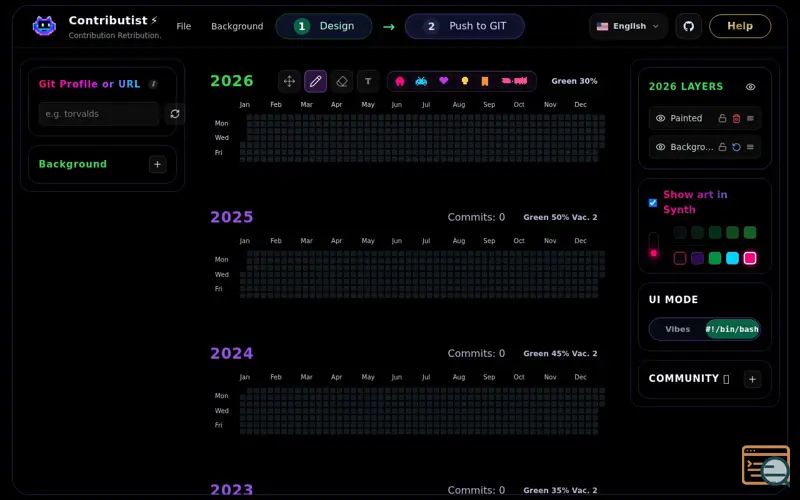Pick the pink train stamp
This screenshot has width=800, height=500.
coord(514,81)
